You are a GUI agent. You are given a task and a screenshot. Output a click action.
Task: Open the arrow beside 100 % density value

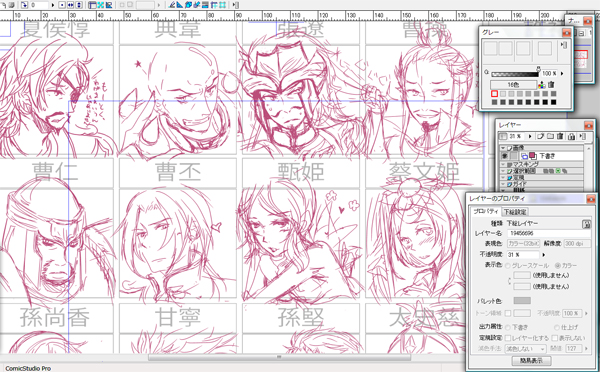tap(562, 73)
